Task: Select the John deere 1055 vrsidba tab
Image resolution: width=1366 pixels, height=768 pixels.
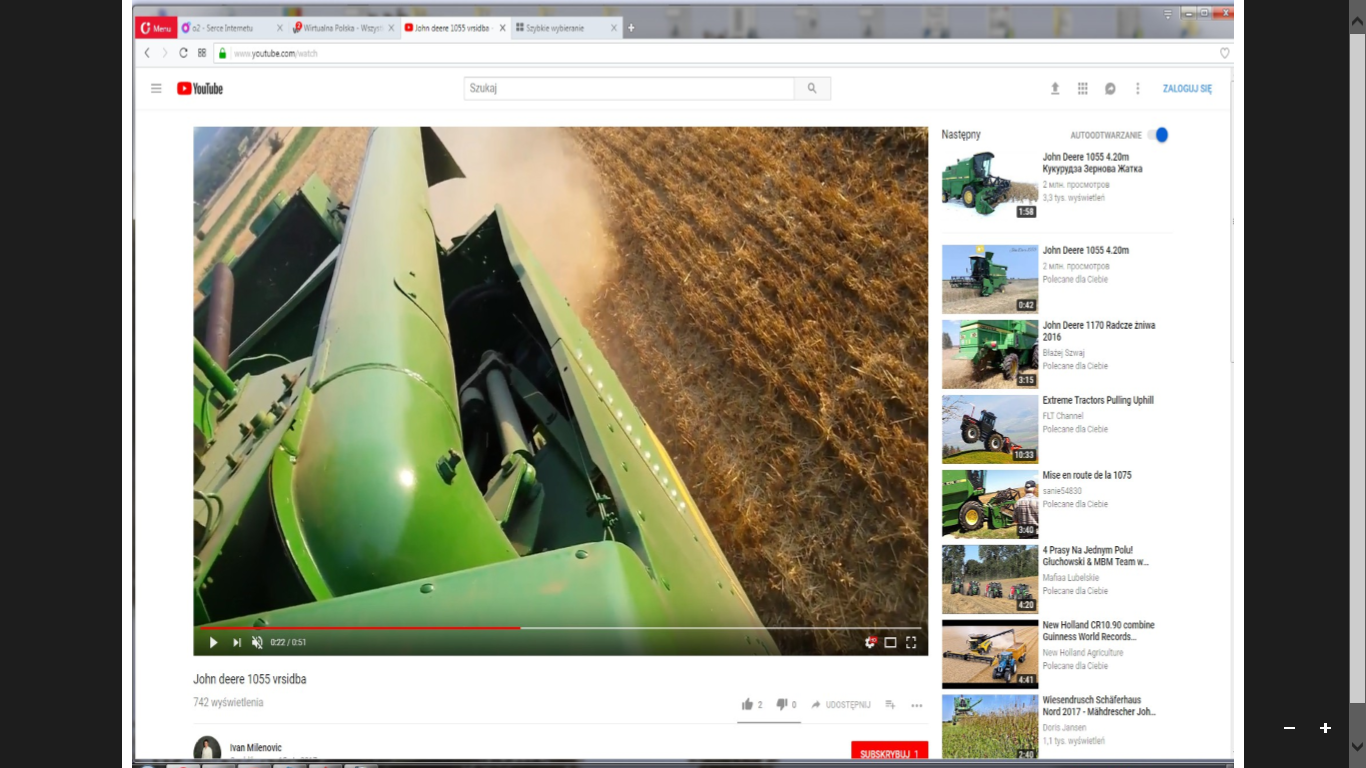Action: tap(456, 28)
